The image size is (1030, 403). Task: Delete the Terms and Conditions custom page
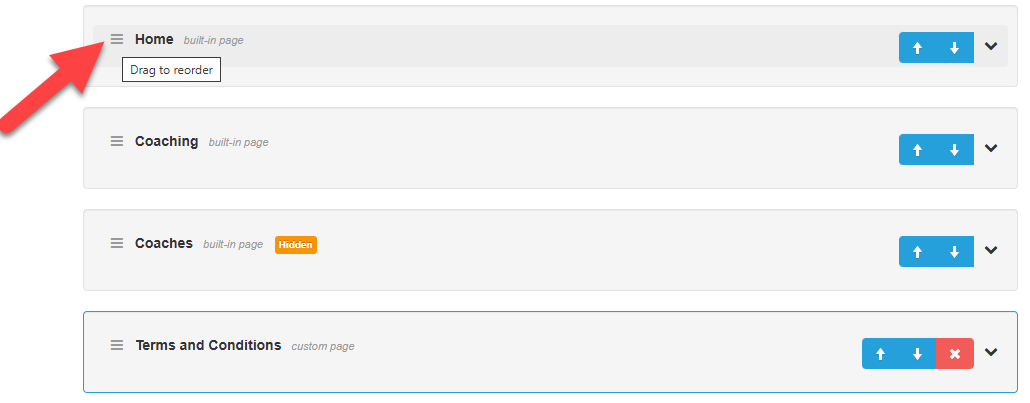click(955, 354)
